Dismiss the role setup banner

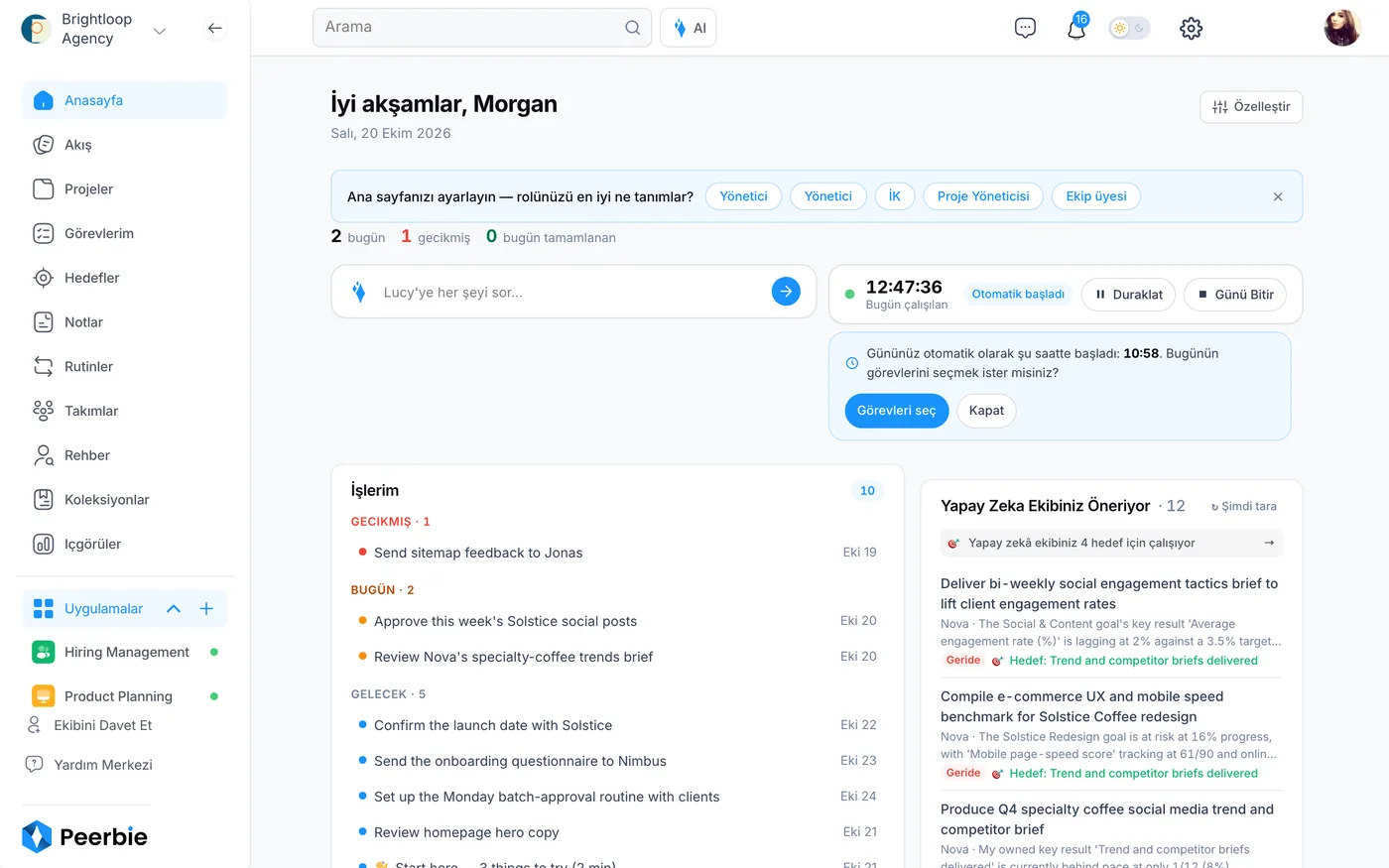[1278, 196]
